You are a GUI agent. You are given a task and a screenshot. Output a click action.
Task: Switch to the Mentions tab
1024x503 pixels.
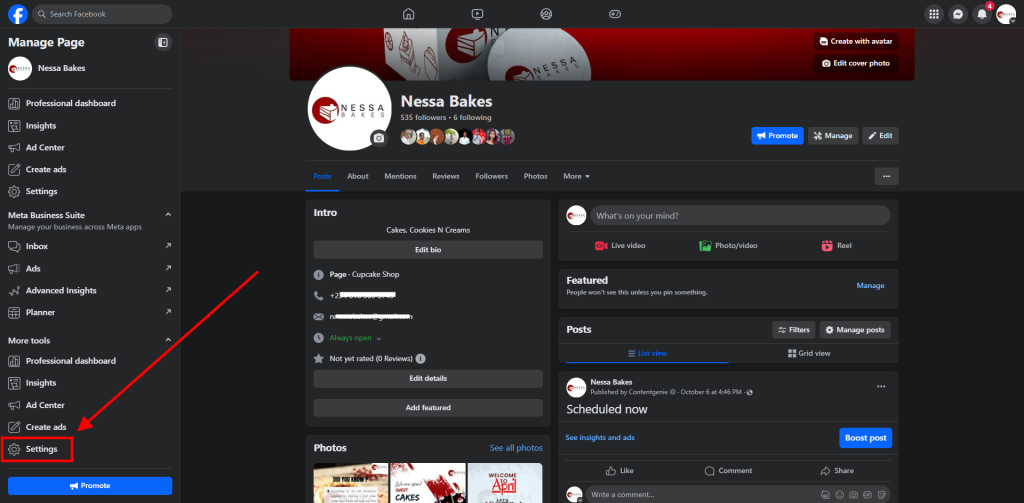(400, 176)
